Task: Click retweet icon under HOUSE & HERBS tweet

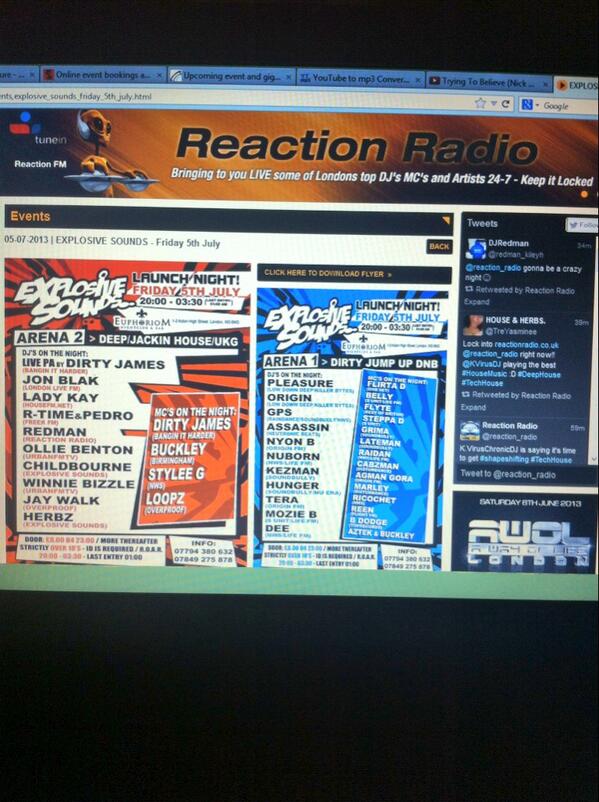Action: coord(465,394)
